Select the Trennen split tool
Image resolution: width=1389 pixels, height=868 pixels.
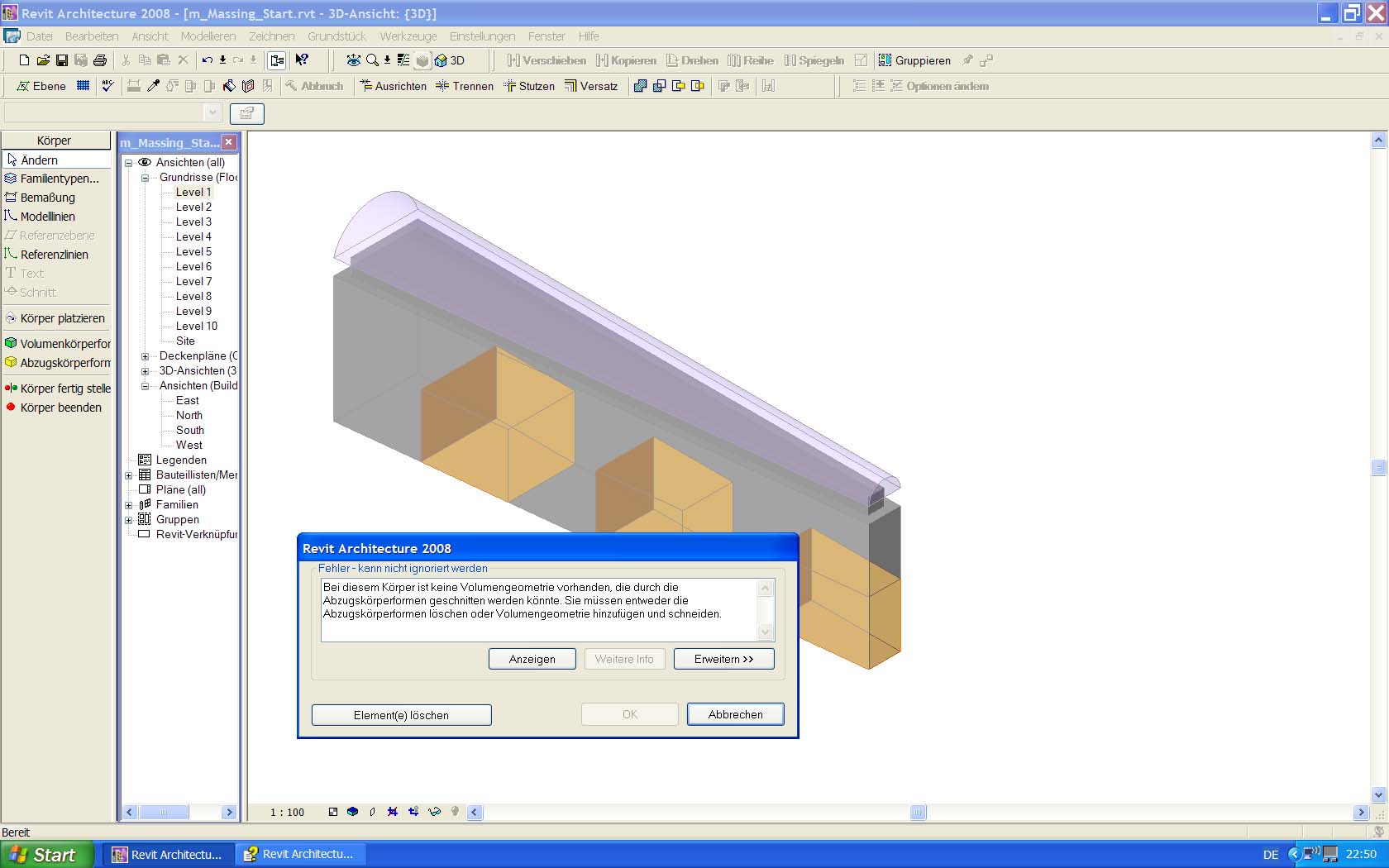pos(465,86)
